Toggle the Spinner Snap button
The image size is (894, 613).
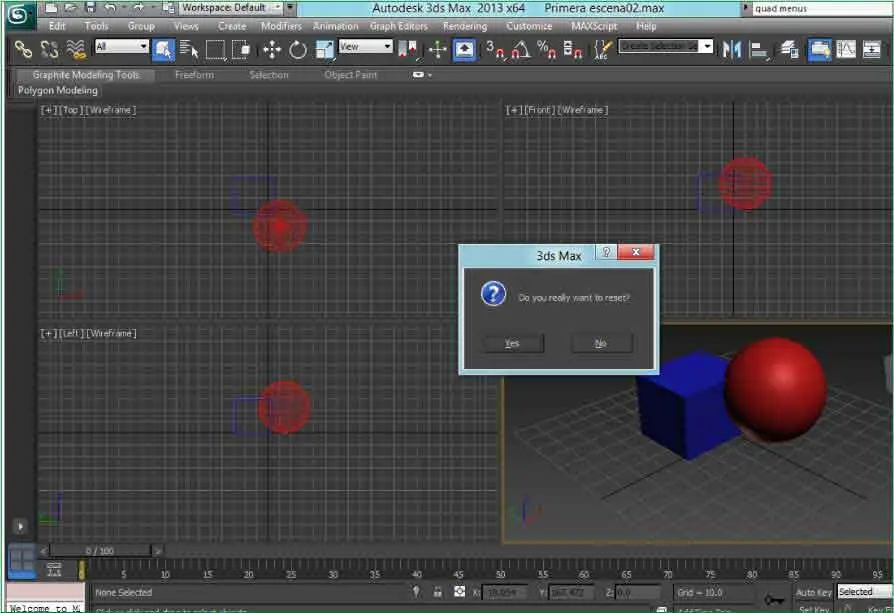pyautogui.click(x=572, y=50)
